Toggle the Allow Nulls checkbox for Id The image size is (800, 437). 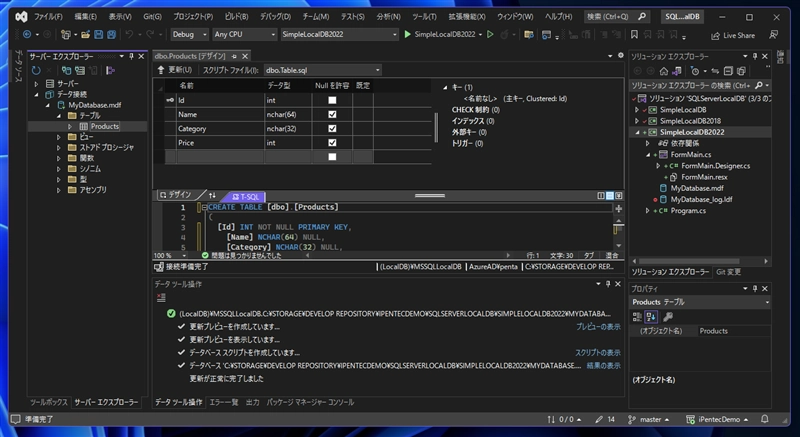332,100
